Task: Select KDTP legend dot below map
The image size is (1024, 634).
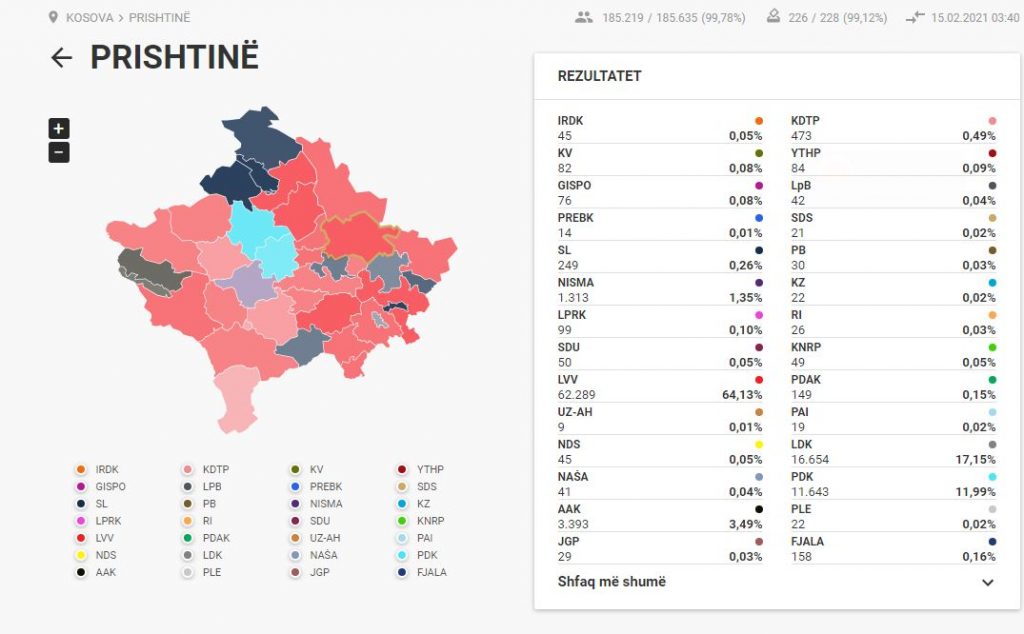Action: click(x=188, y=469)
